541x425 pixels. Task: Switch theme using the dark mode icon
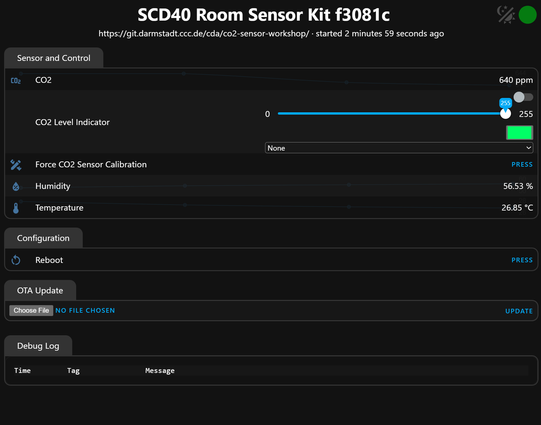(x=506, y=15)
